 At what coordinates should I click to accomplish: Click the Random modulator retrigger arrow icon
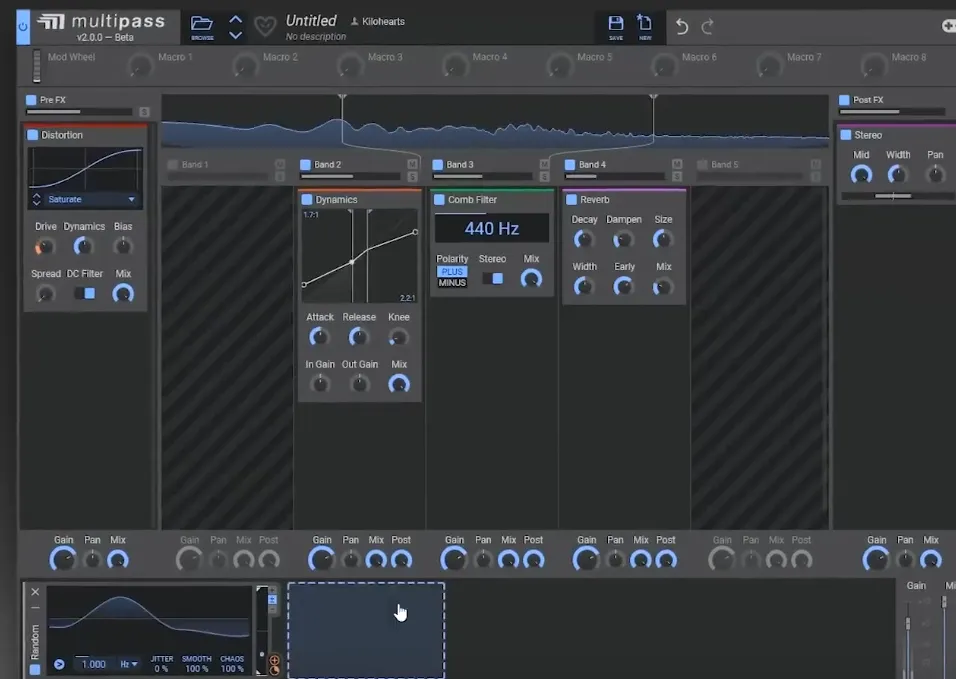(x=59, y=664)
